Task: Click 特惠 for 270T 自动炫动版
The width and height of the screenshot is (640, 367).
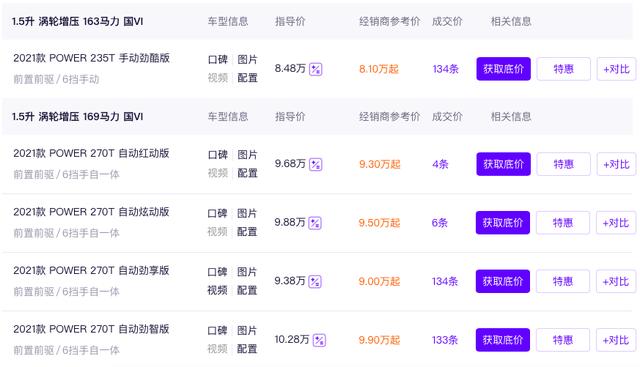Action: coord(562,223)
